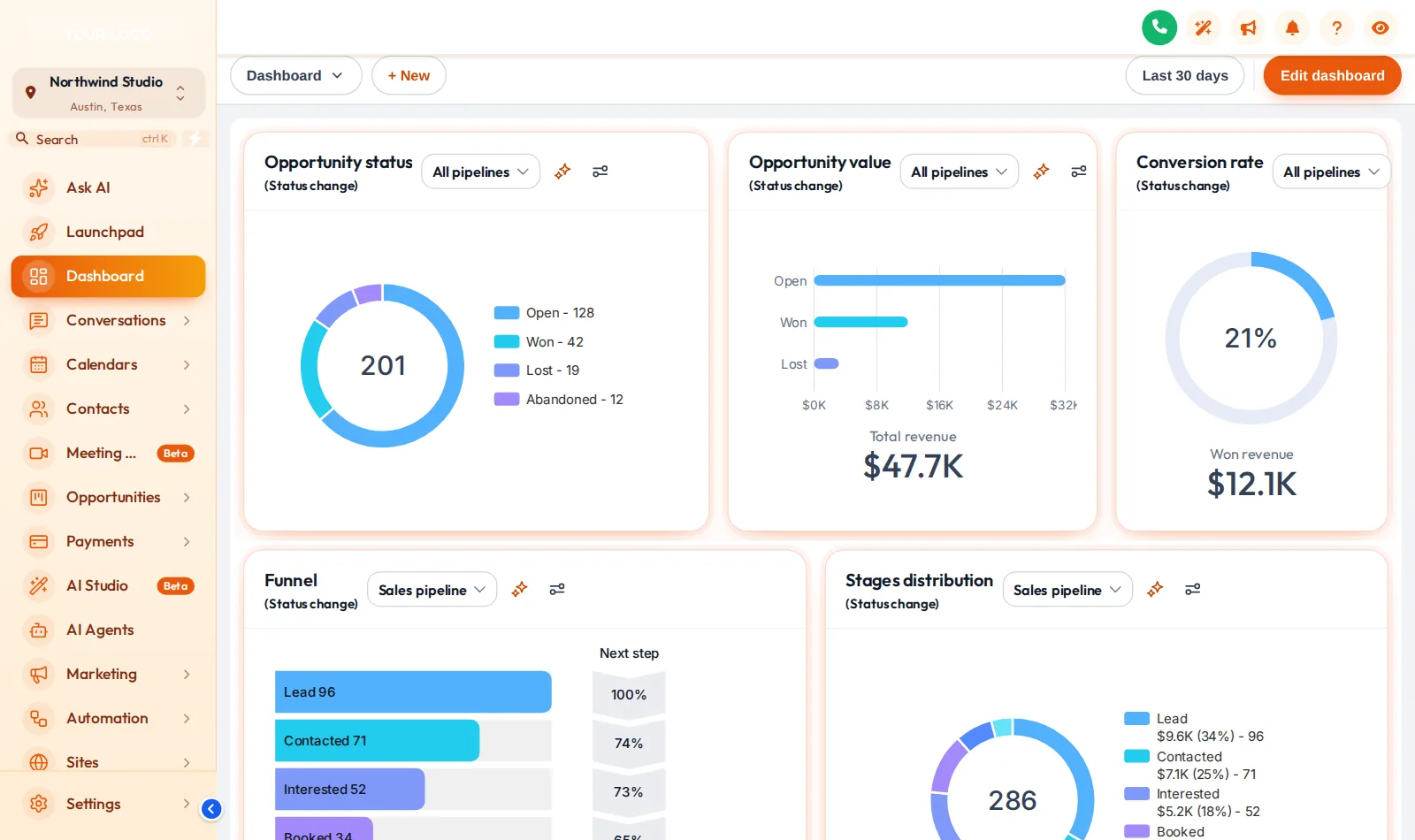
Task: Open the megaphone announcements icon
Action: [x=1248, y=28]
